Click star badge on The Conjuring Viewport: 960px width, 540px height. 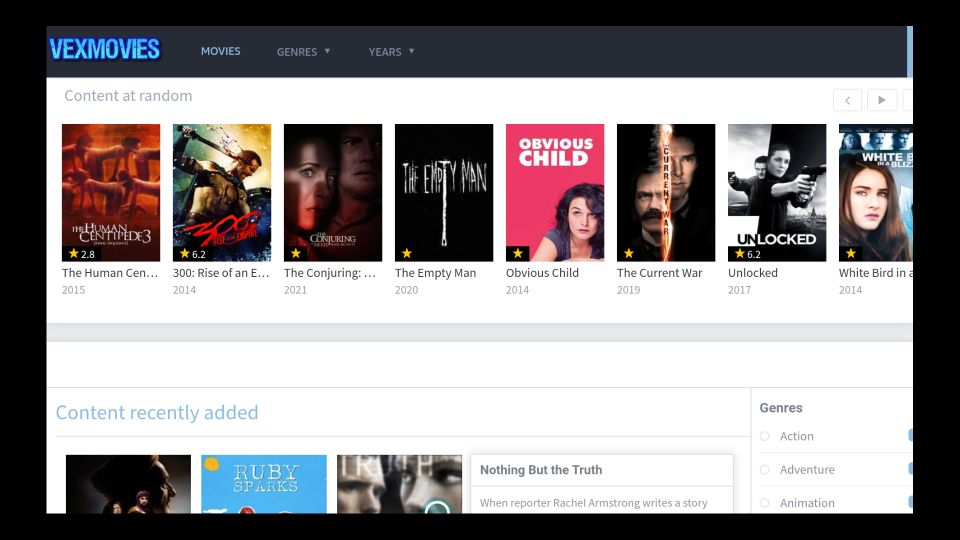coord(296,253)
